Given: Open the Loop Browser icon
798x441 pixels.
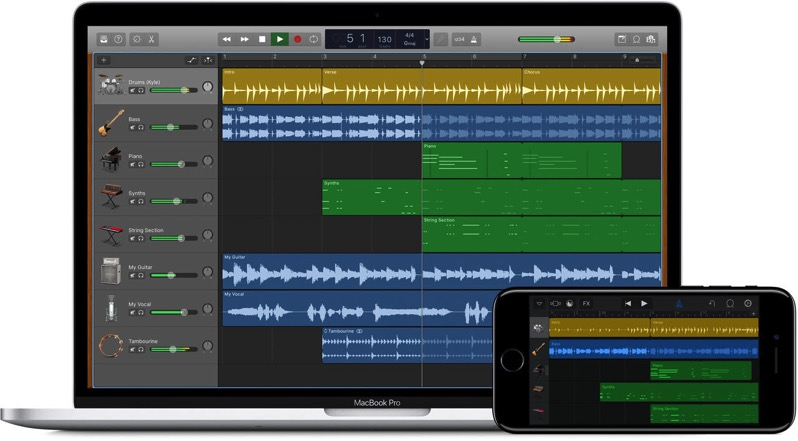Looking at the screenshot, I should pos(636,39).
